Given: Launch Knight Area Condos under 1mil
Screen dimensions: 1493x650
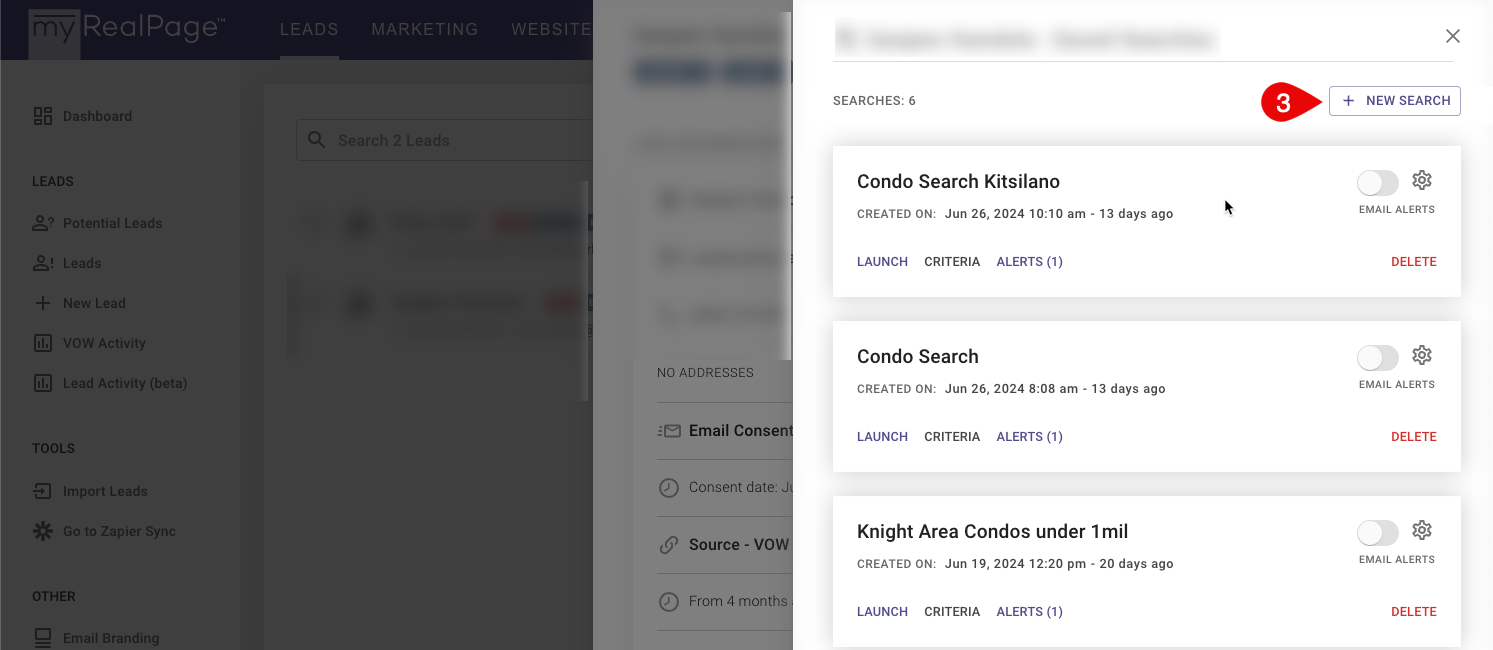Looking at the screenshot, I should [x=882, y=612].
